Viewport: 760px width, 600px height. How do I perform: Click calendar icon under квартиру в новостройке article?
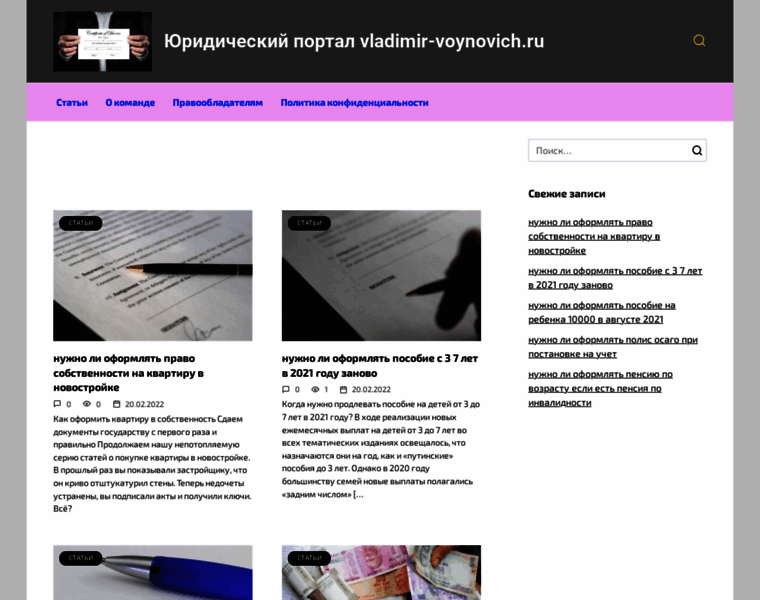tap(116, 404)
